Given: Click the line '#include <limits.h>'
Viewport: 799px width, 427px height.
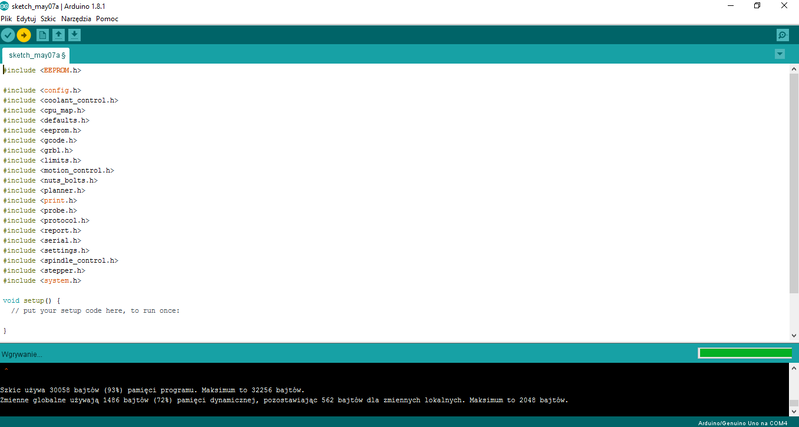Looking at the screenshot, I should tap(42, 161).
